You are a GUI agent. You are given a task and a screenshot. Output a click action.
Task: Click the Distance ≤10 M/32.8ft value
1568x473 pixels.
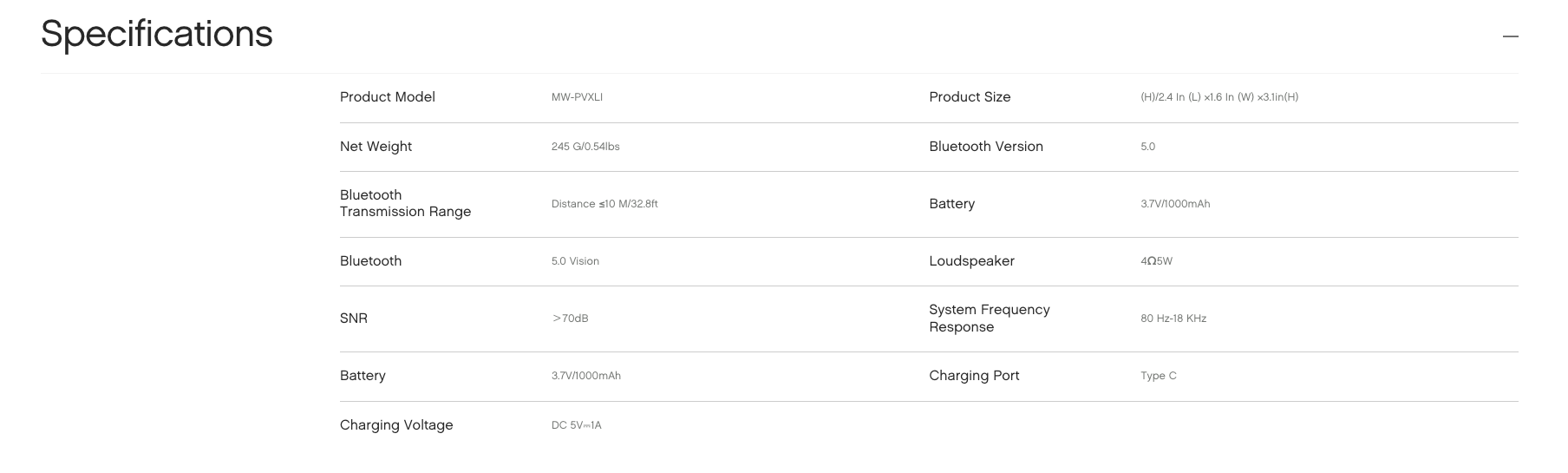tap(604, 204)
